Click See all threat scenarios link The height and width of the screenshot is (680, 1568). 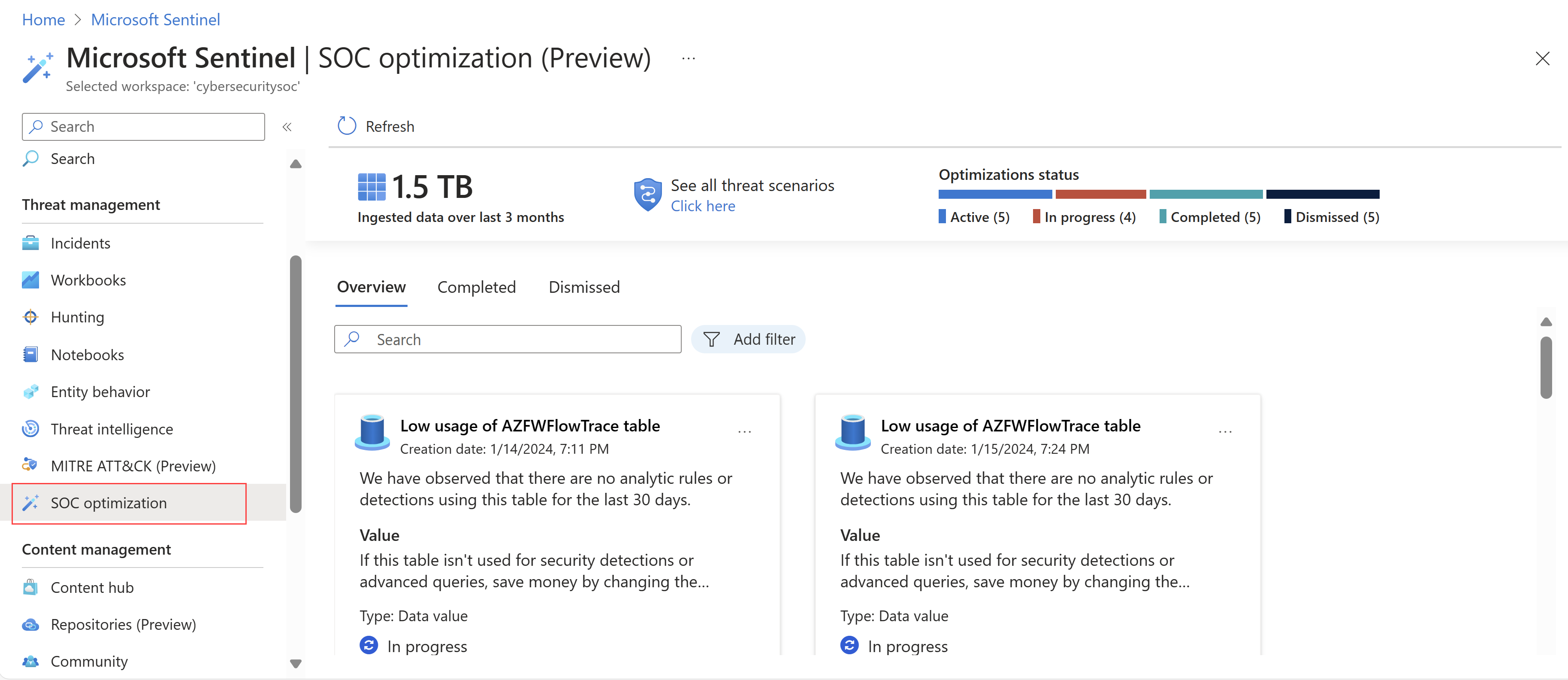[703, 205]
